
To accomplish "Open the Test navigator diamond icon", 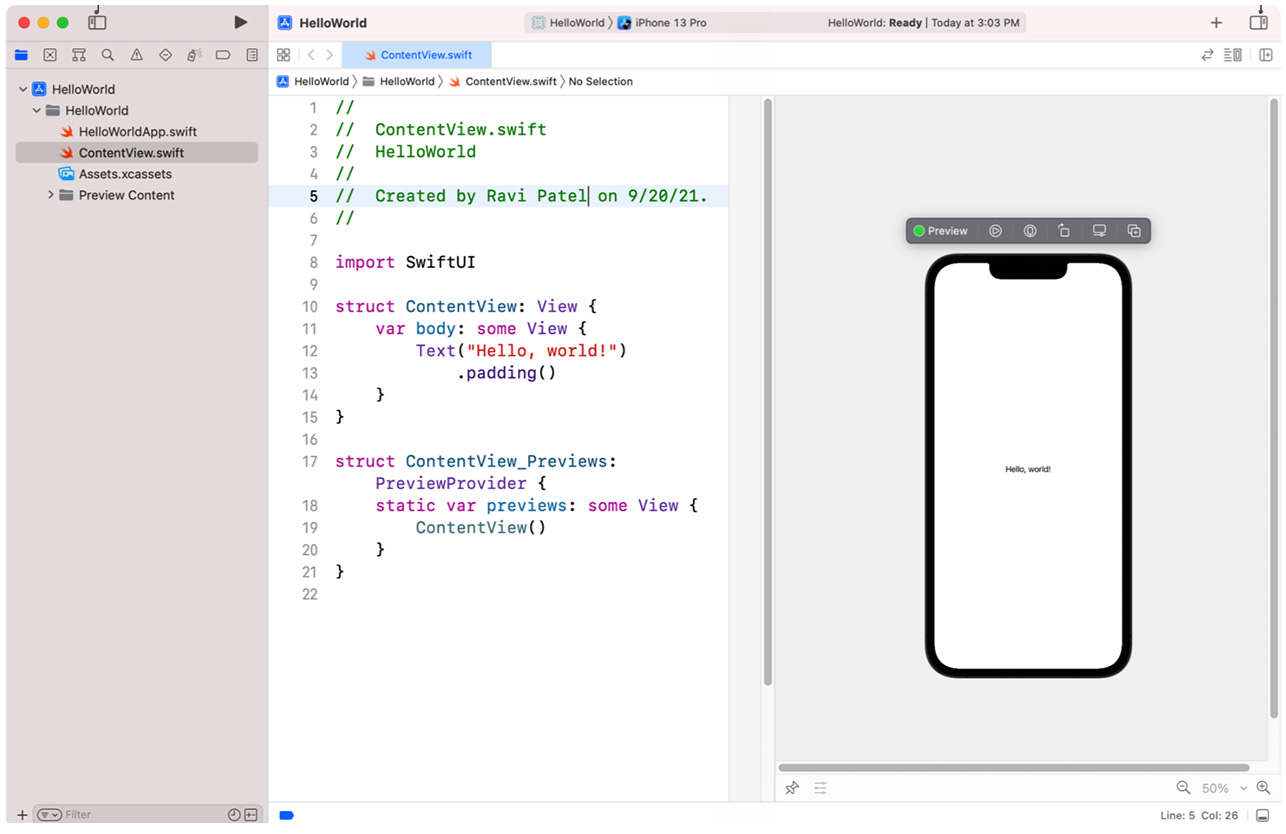I will 166,55.
